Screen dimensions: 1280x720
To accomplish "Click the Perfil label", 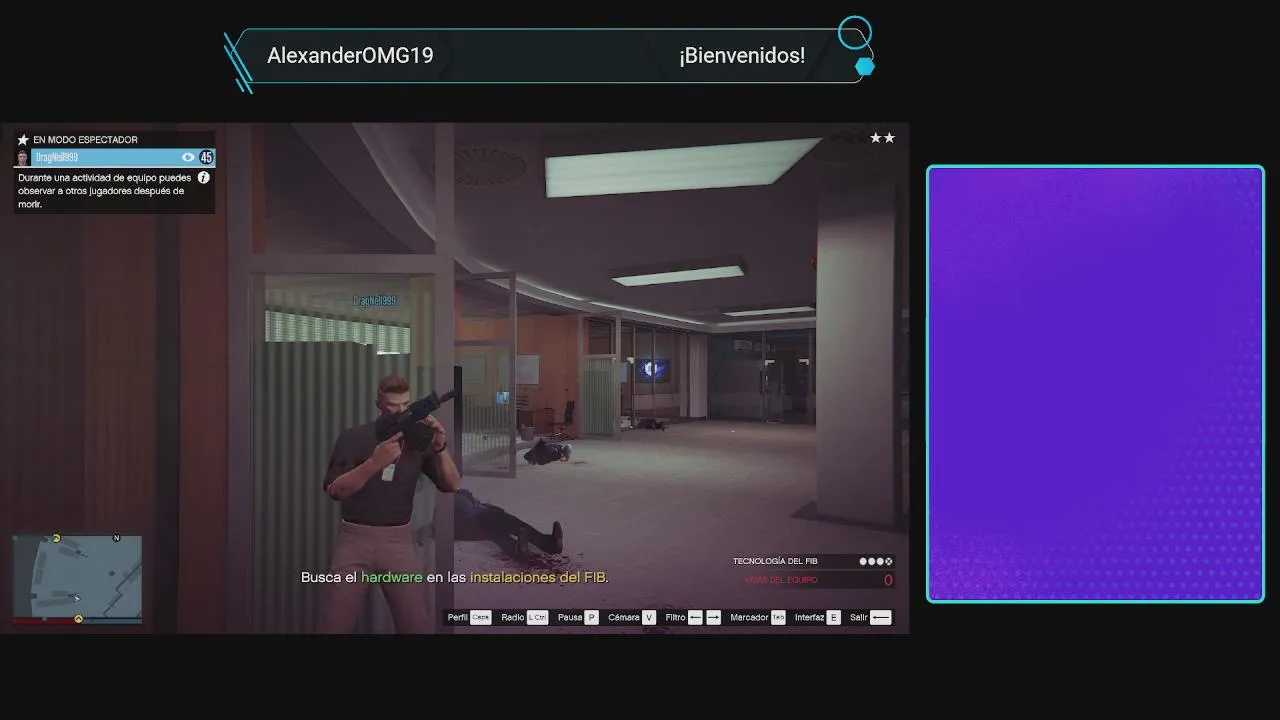I will coord(458,618).
